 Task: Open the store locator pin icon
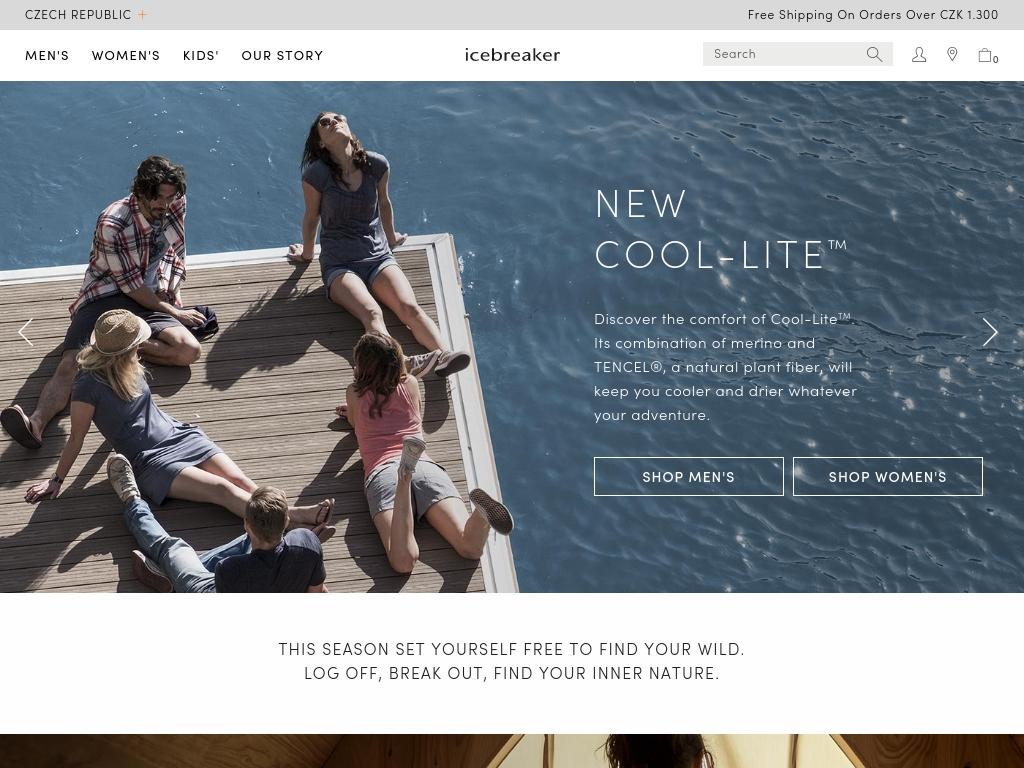(x=952, y=54)
